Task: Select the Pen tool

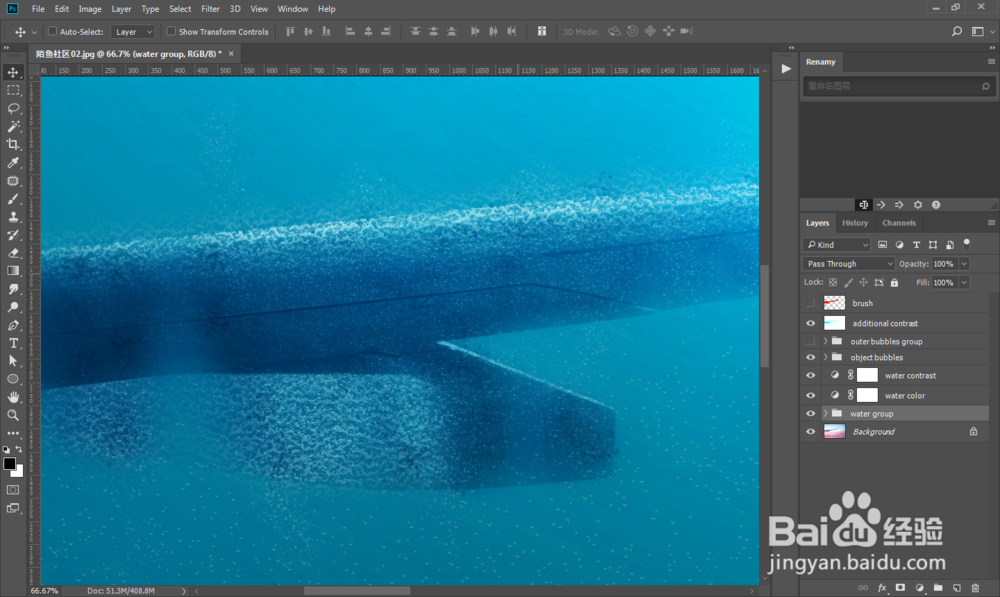Action: click(13, 325)
